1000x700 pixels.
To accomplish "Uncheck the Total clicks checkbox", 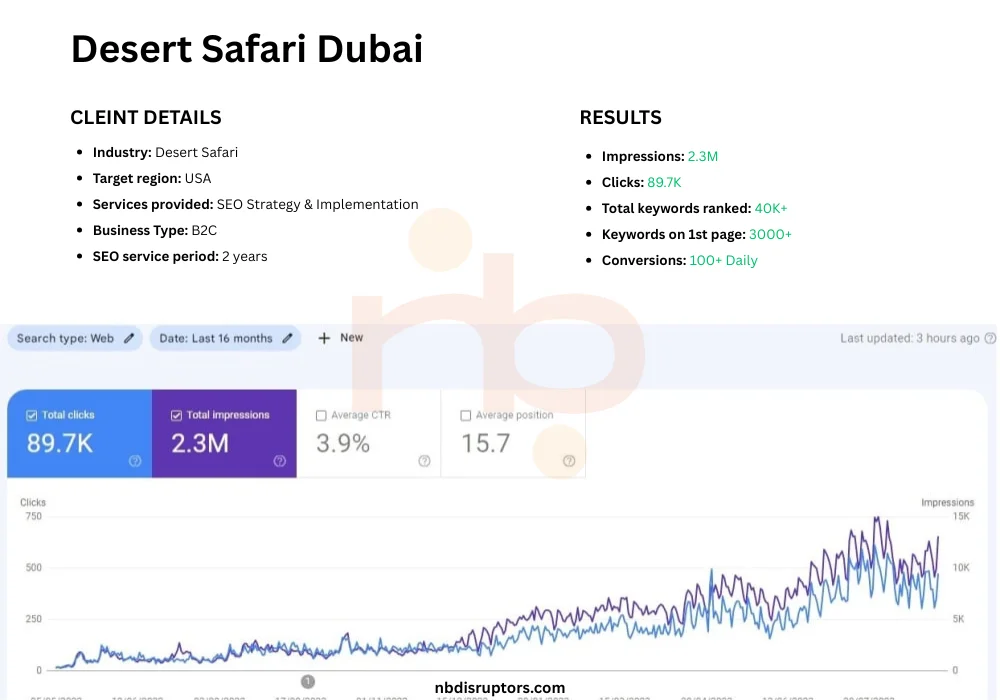I will [x=32, y=415].
